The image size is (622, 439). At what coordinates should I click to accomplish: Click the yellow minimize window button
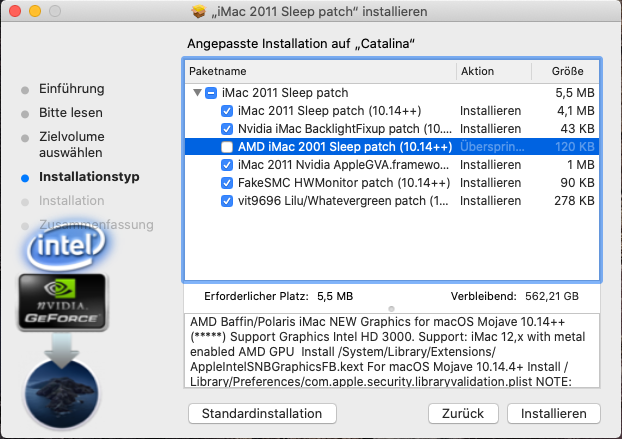(x=35, y=11)
